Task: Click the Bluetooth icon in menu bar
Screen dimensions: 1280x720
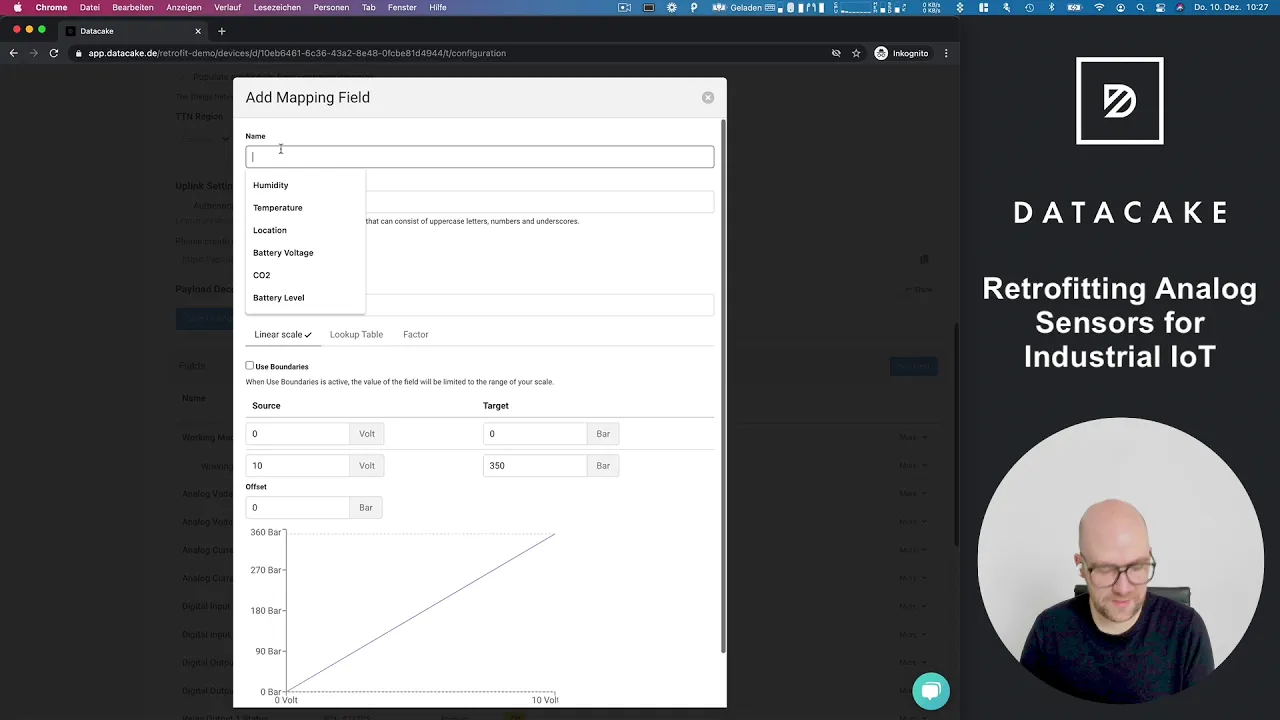Action: tap(1052, 7)
